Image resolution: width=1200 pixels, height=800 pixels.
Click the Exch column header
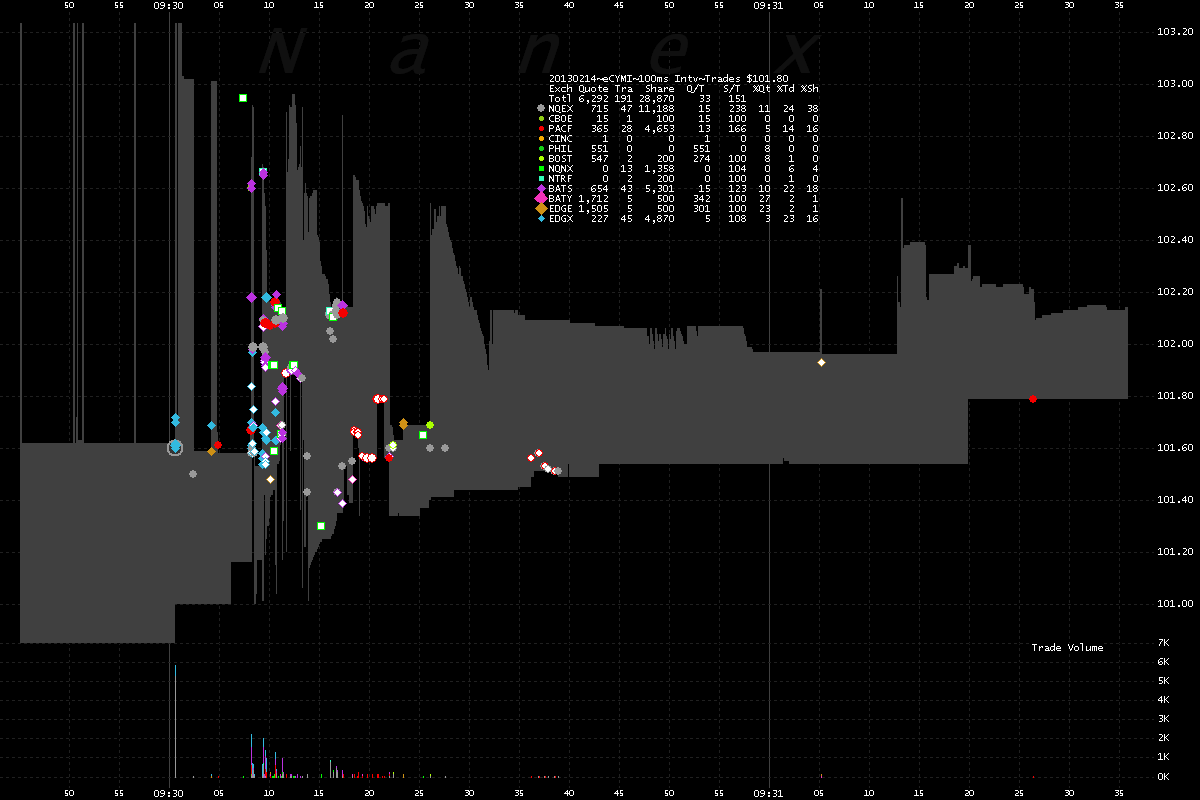[561, 88]
